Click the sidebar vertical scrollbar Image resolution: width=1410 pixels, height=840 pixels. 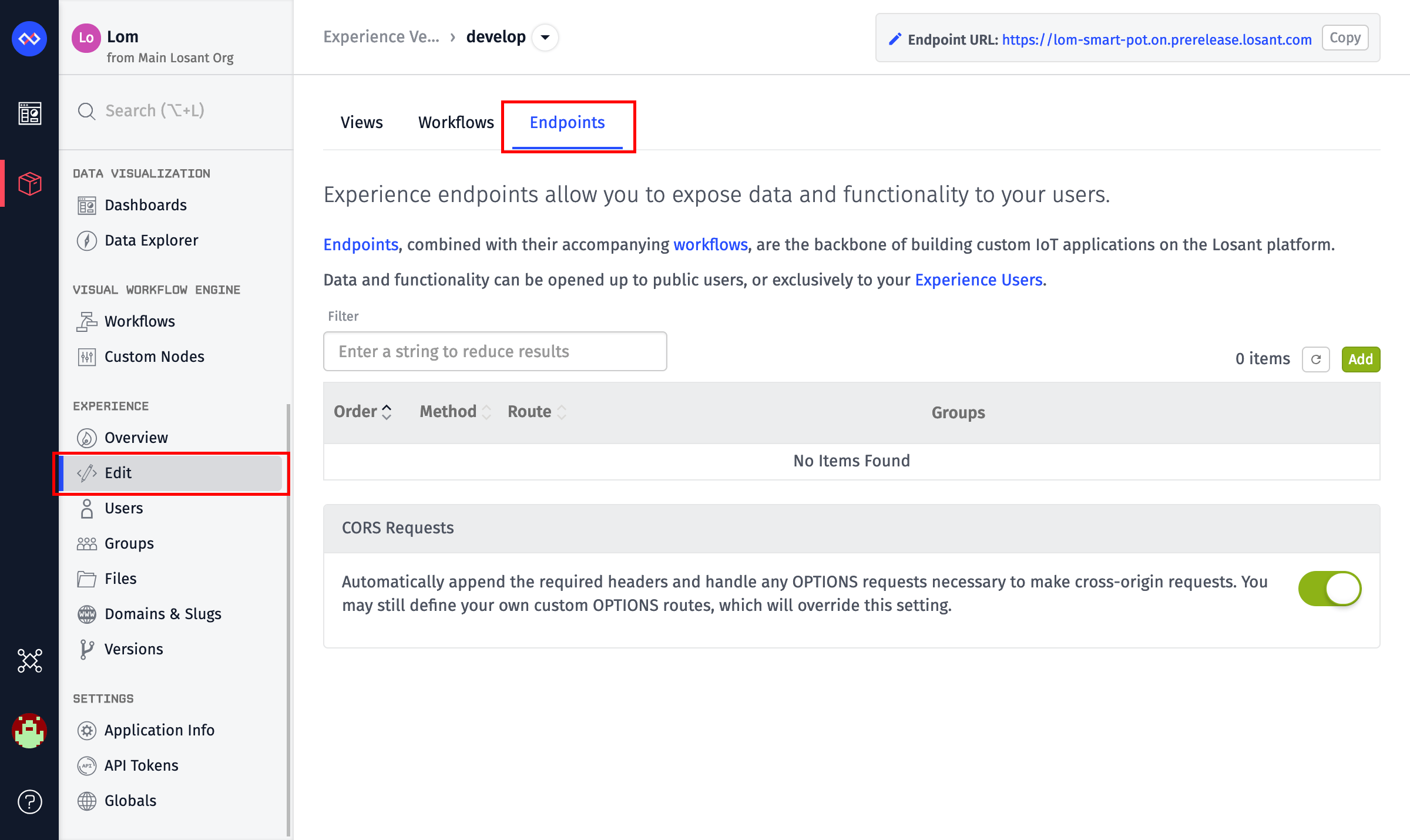(x=288, y=620)
